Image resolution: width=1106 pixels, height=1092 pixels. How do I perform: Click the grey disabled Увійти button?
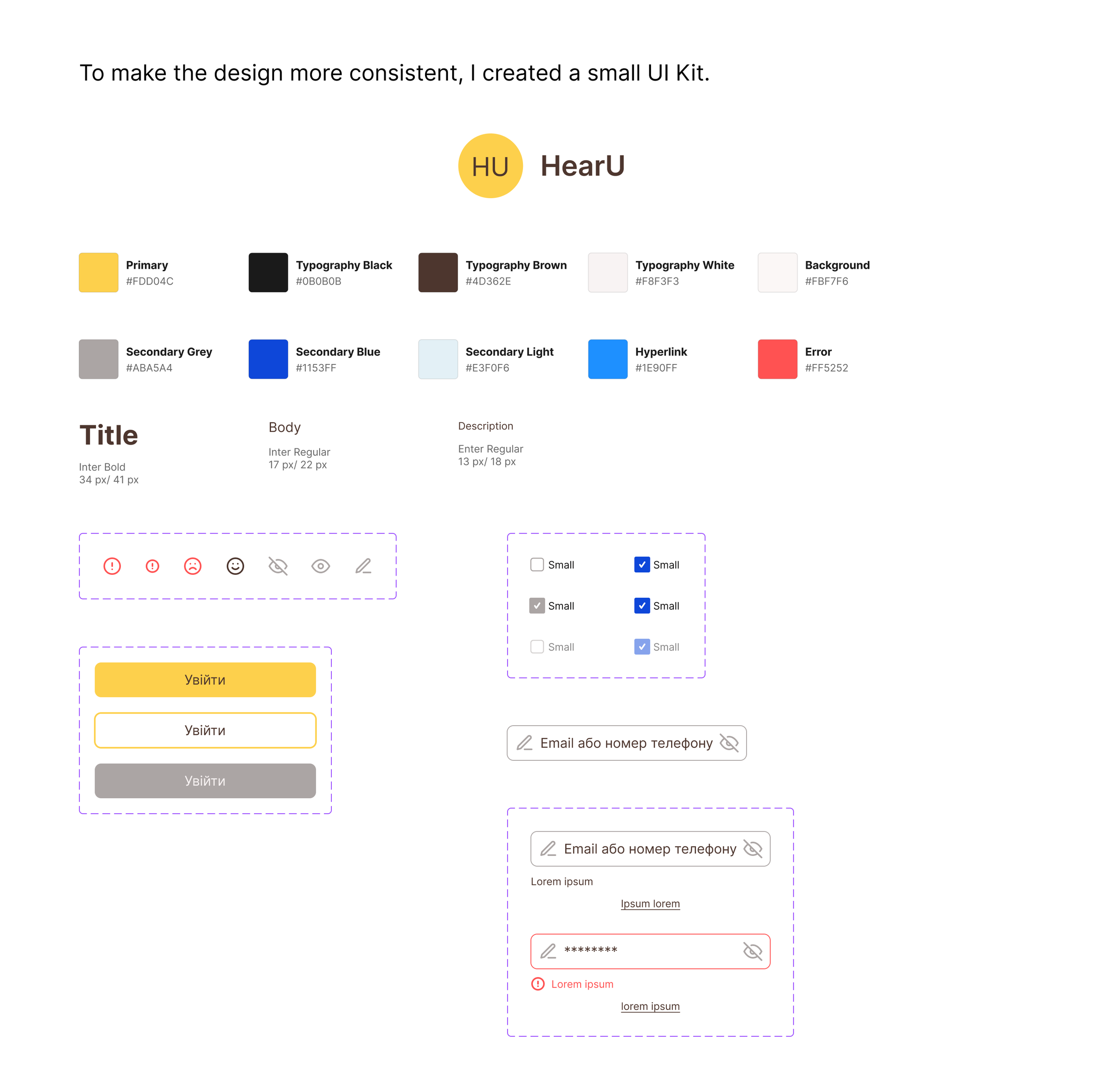pos(205,780)
